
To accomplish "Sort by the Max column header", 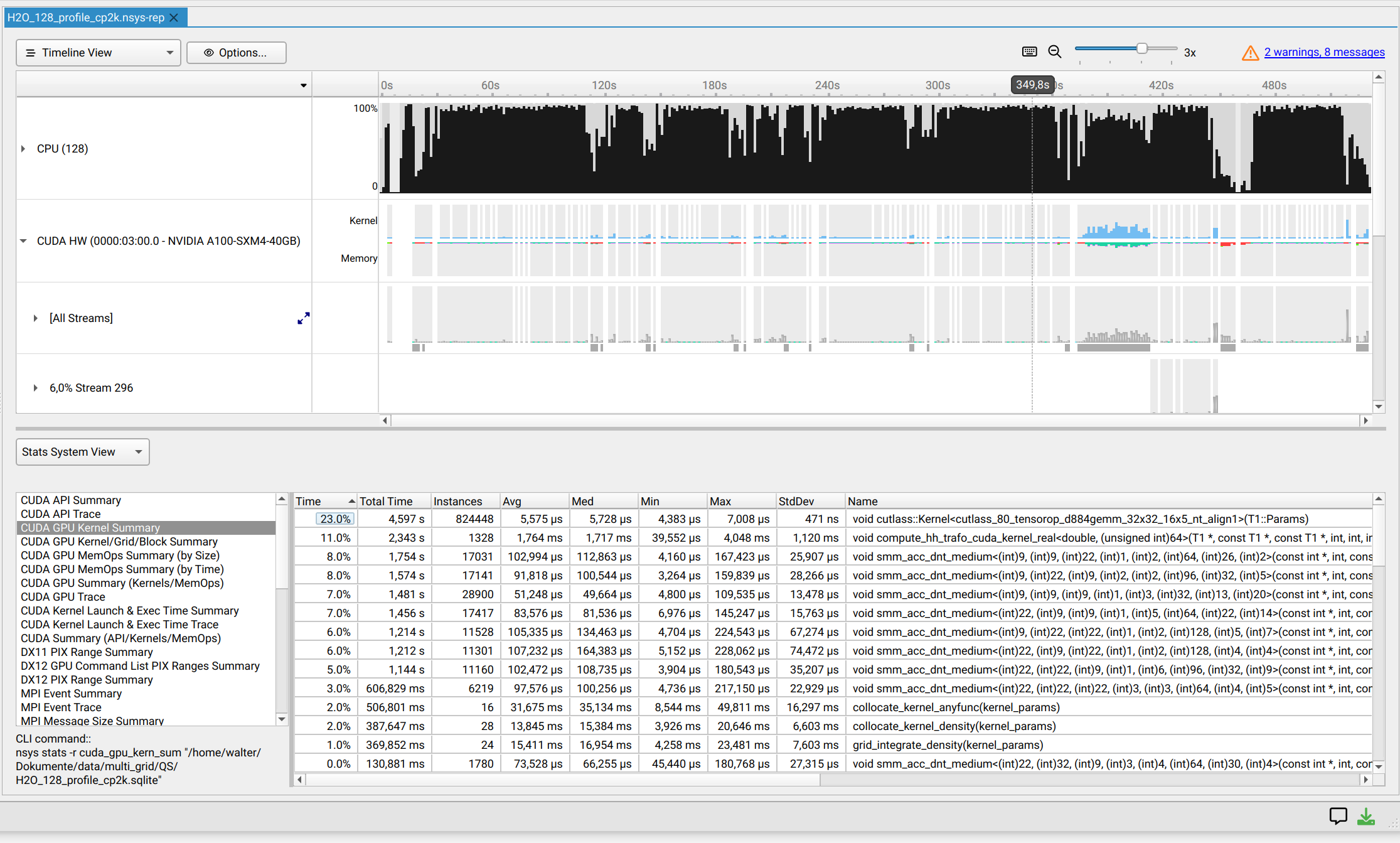I will coord(742,502).
